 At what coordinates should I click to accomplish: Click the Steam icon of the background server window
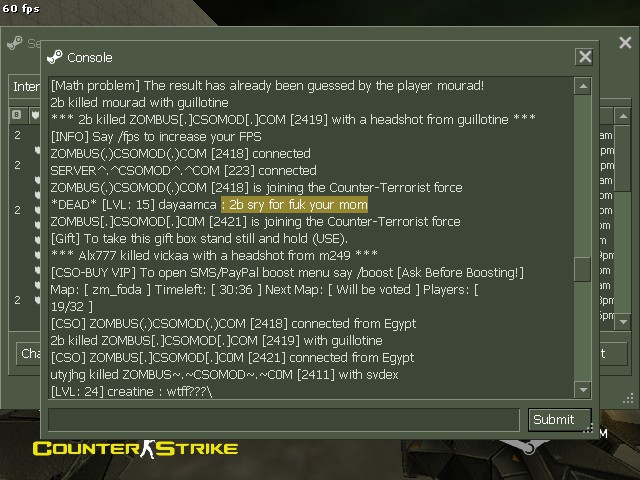(15, 42)
